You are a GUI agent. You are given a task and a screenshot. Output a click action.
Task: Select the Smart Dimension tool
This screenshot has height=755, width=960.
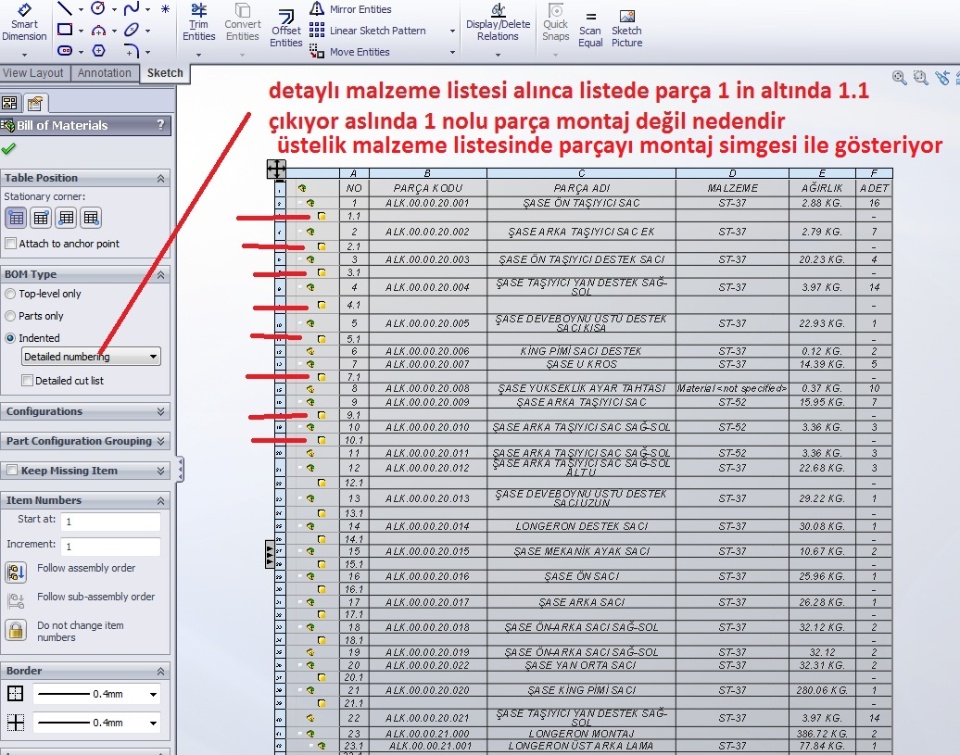pos(24,23)
